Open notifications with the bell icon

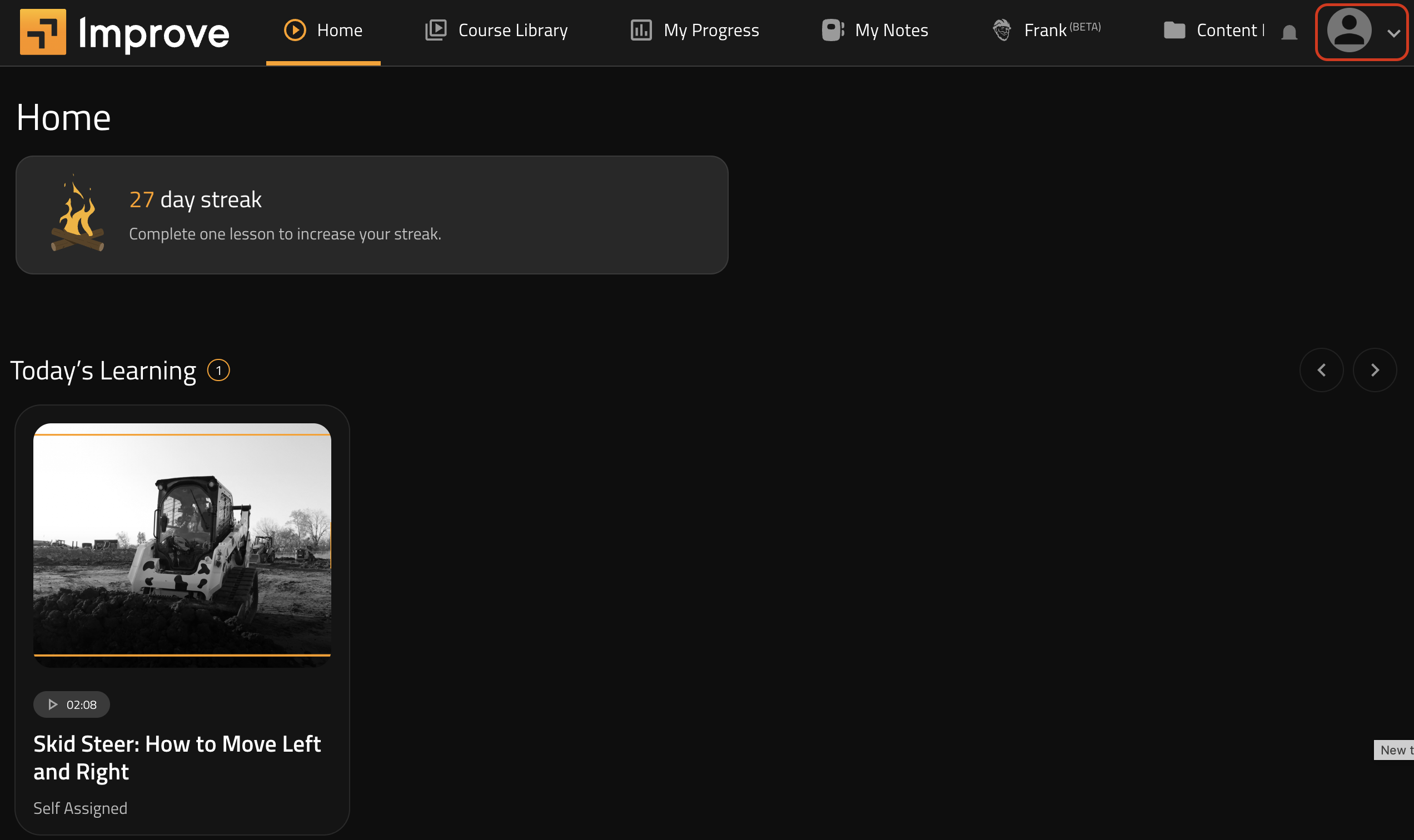(x=1289, y=33)
